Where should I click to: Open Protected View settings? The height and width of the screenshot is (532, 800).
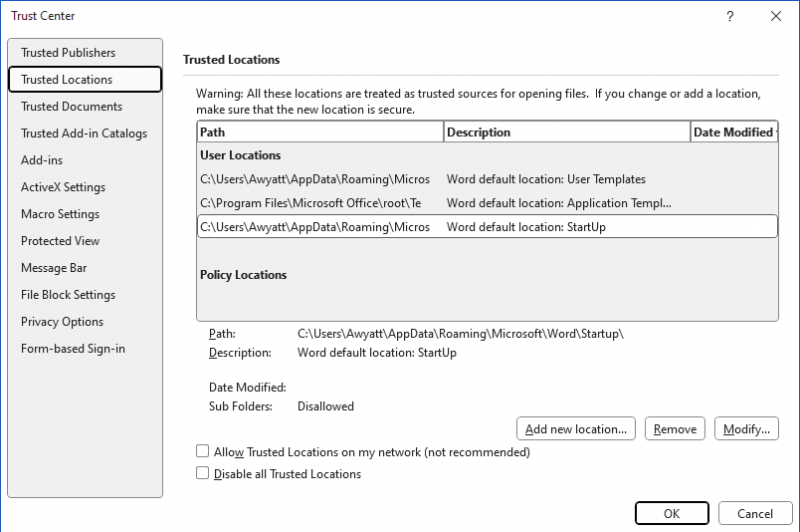coord(60,242)
